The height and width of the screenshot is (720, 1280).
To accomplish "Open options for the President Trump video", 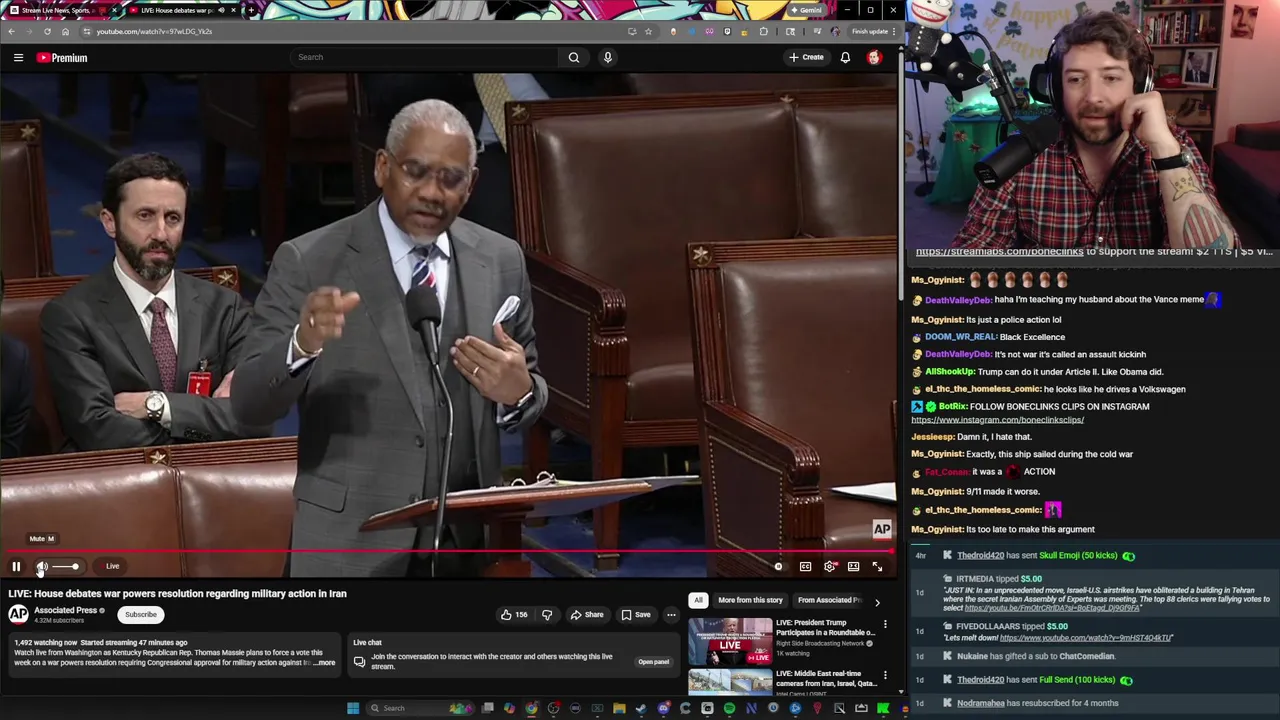I will [x=885, y=625].
